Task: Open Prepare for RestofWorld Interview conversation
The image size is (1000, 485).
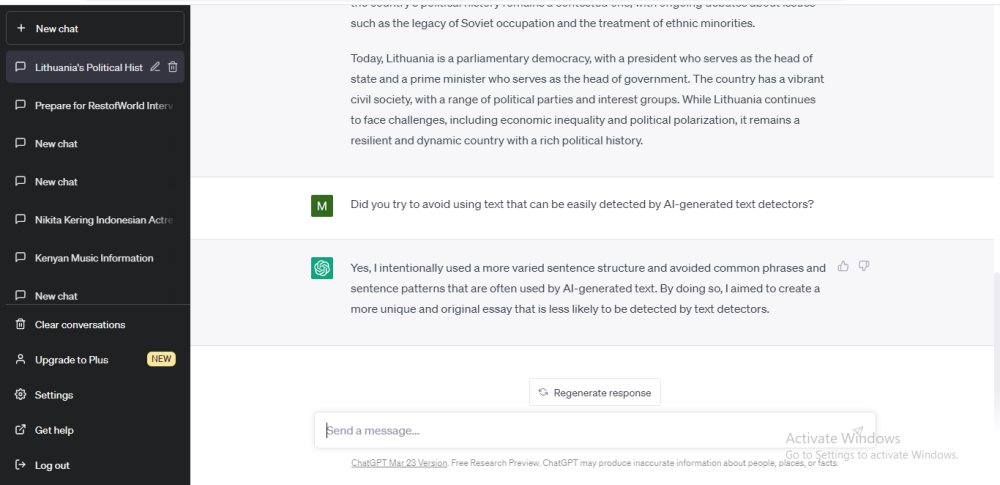Action: pyautogui.click(x=95, y=105)
